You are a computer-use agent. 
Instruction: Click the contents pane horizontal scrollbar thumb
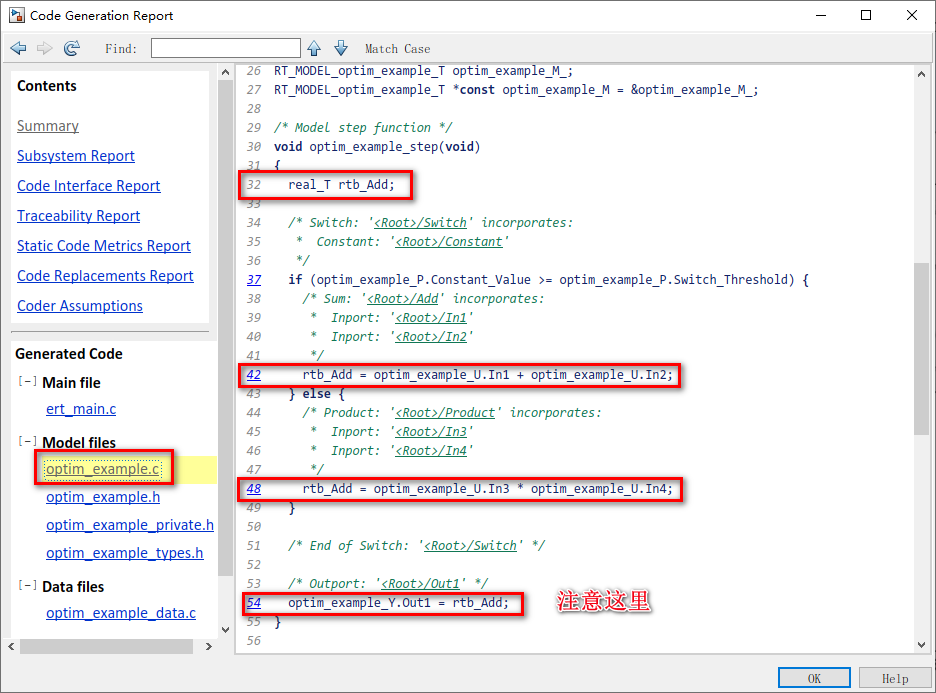(x=106, y=646)
